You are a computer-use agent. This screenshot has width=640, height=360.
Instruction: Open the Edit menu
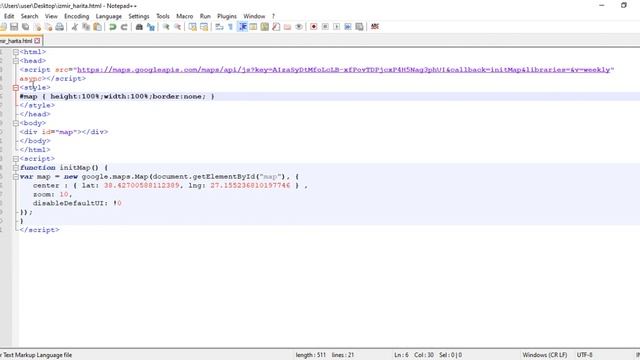pyautogui.click(x=9, y=16)
